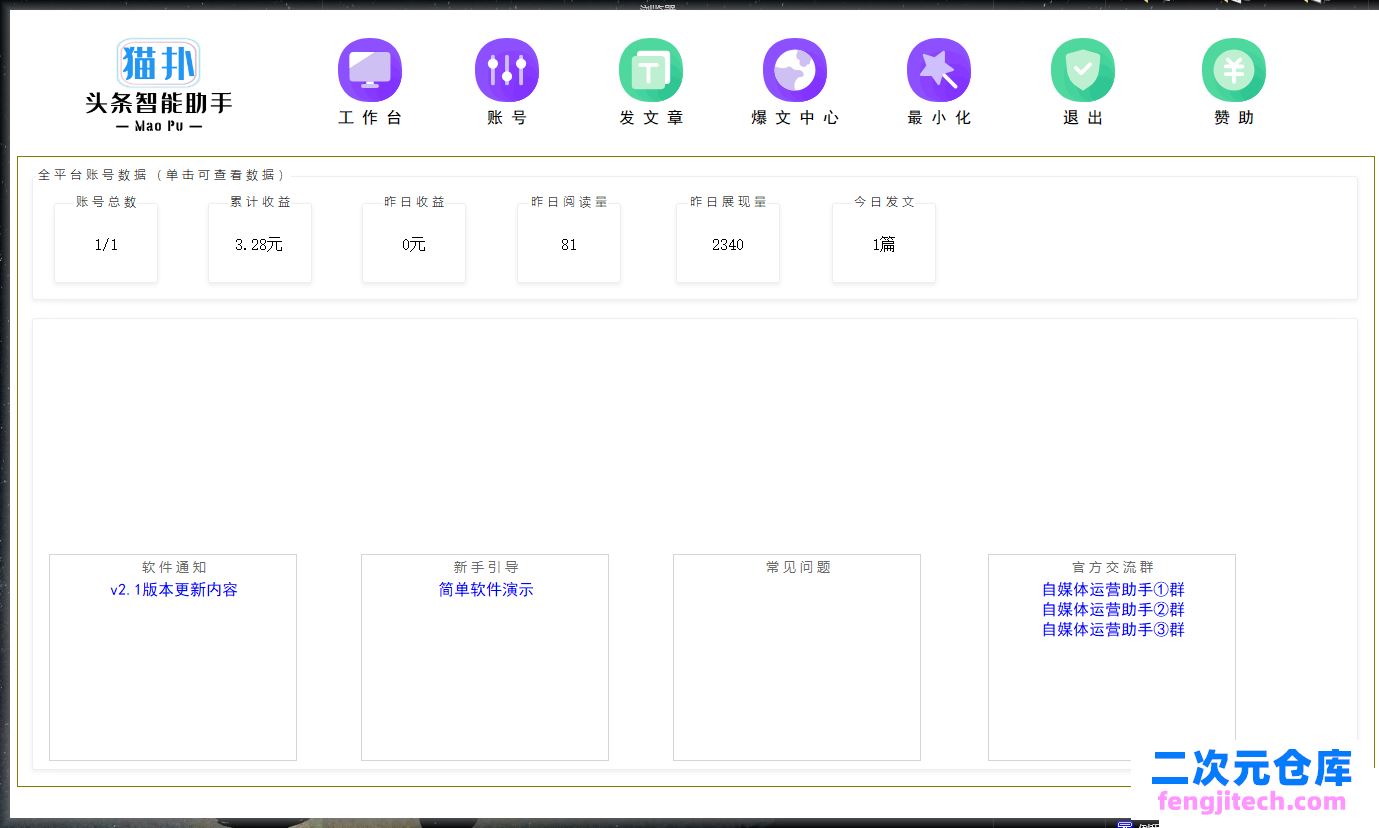The image size is (1379, 828).
Task: Open the v2.1版本更新内容 link
Action: pyautogui.click(x=174, y=590)
